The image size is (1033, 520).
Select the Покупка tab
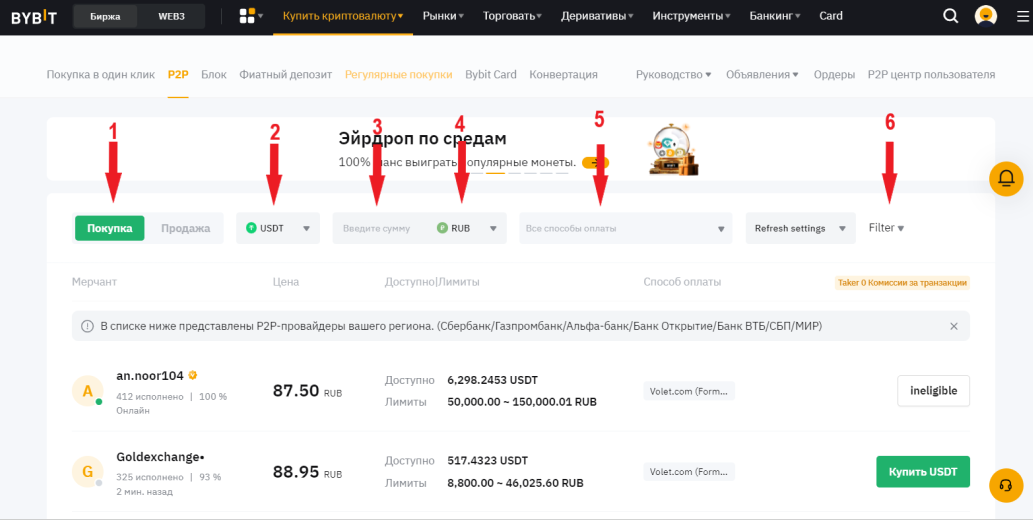coord(109,228)
